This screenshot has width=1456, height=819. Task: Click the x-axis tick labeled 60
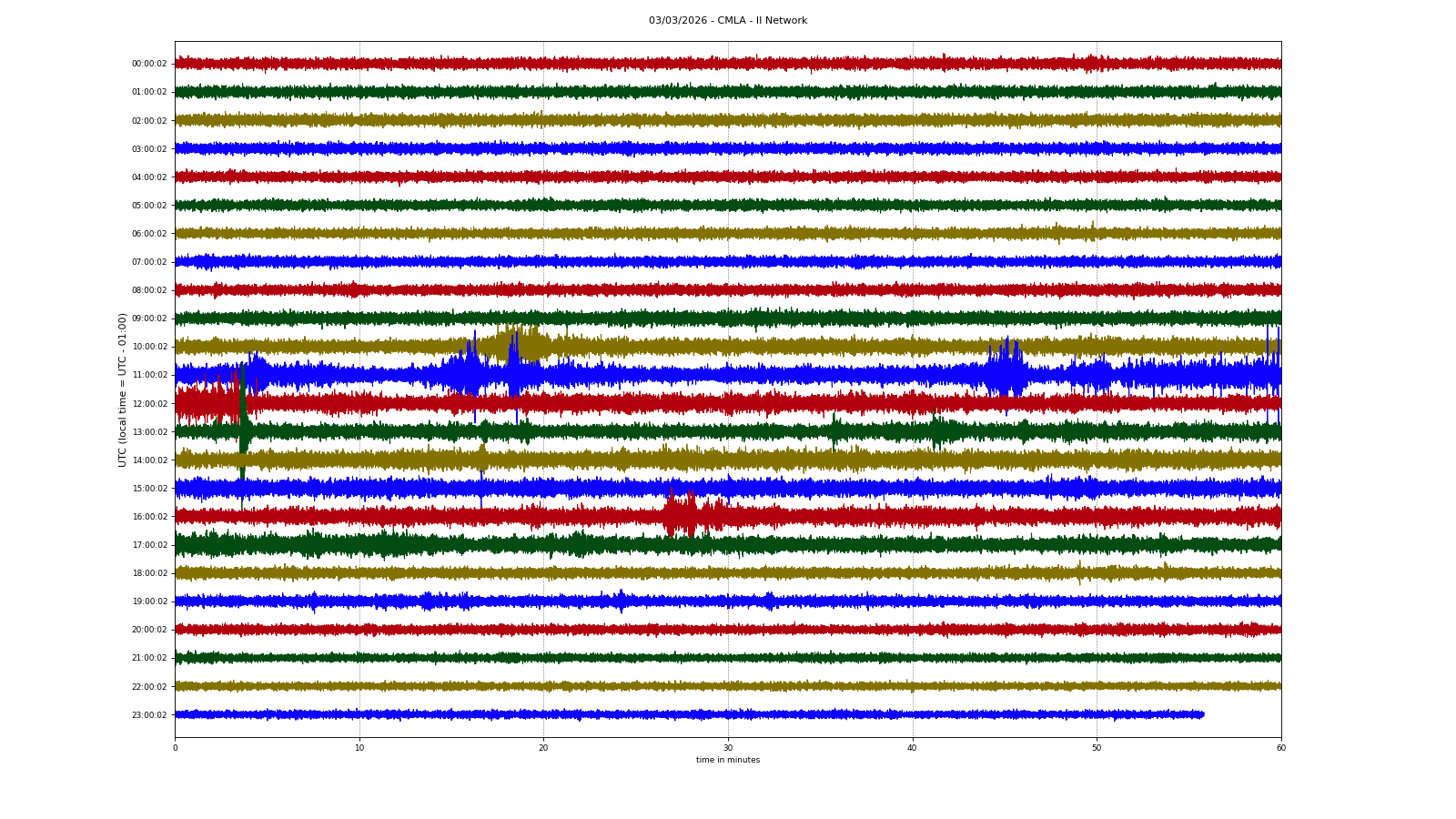pyautogui.click(x=1280, y=748)
